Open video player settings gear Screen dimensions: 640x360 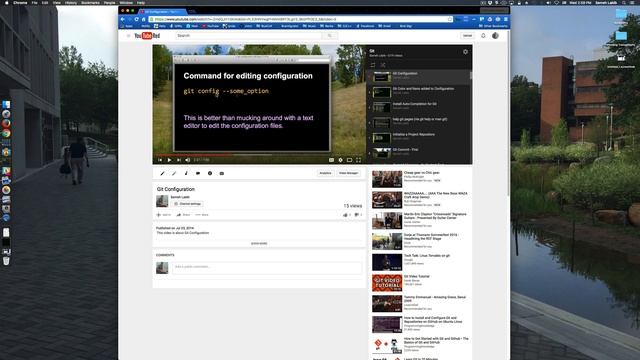pos(340,160)
